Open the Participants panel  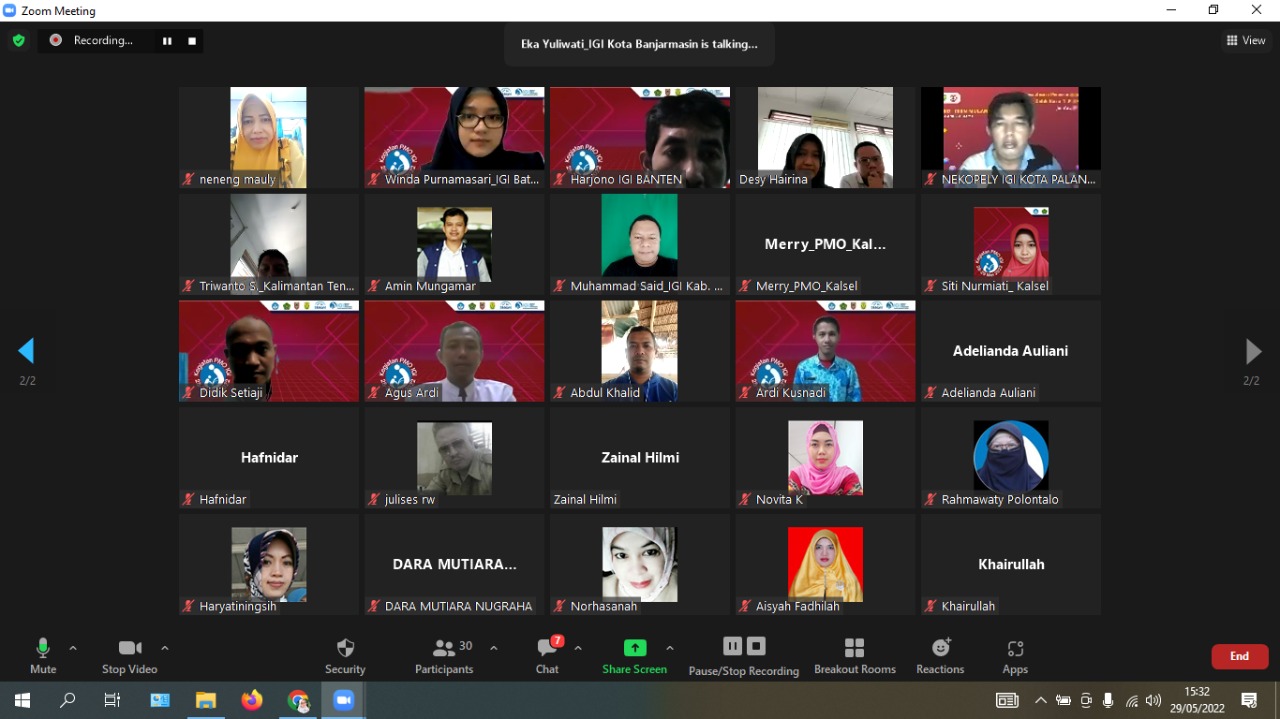pyautogui.click(x=444, y=655)
